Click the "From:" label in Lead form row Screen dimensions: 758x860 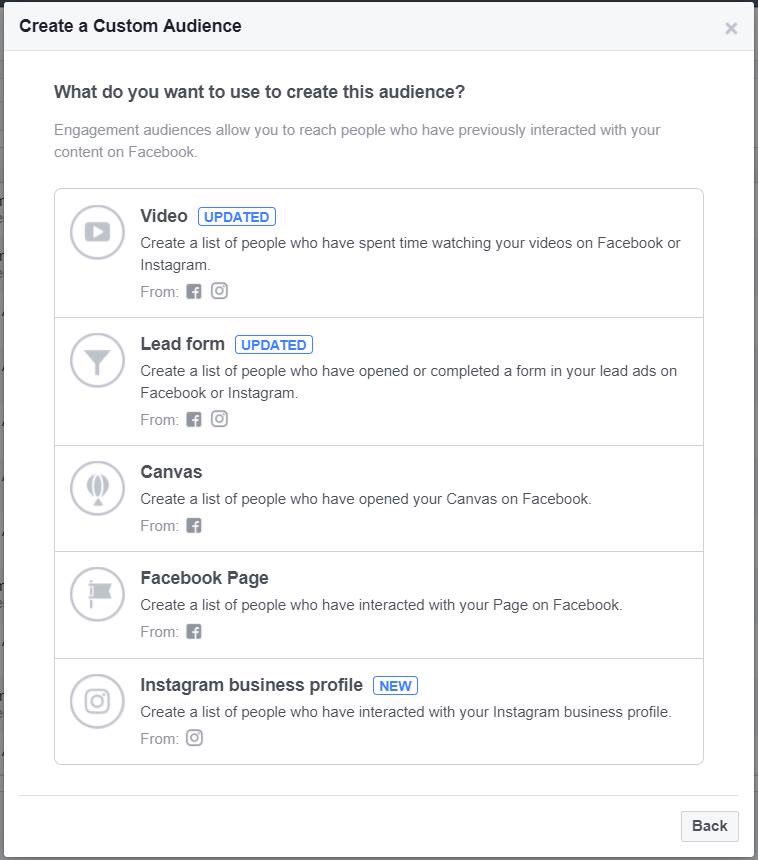160,420
